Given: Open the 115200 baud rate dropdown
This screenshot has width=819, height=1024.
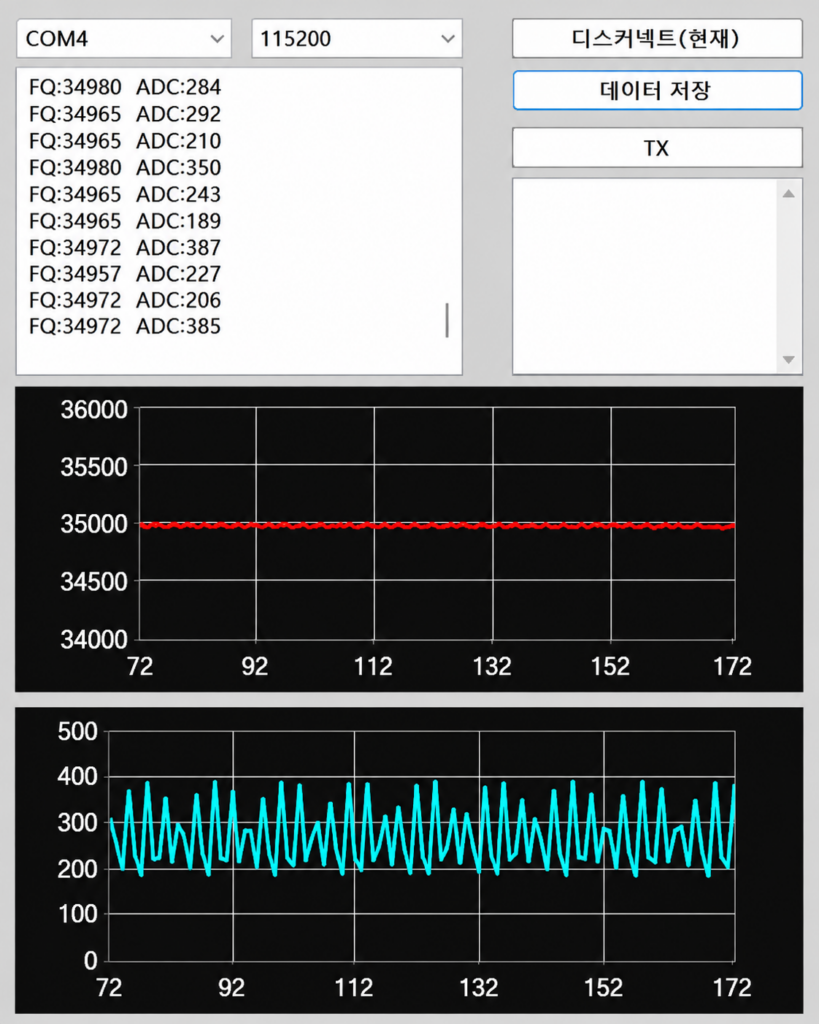Looking at the screenshot, I should point(357,39).
